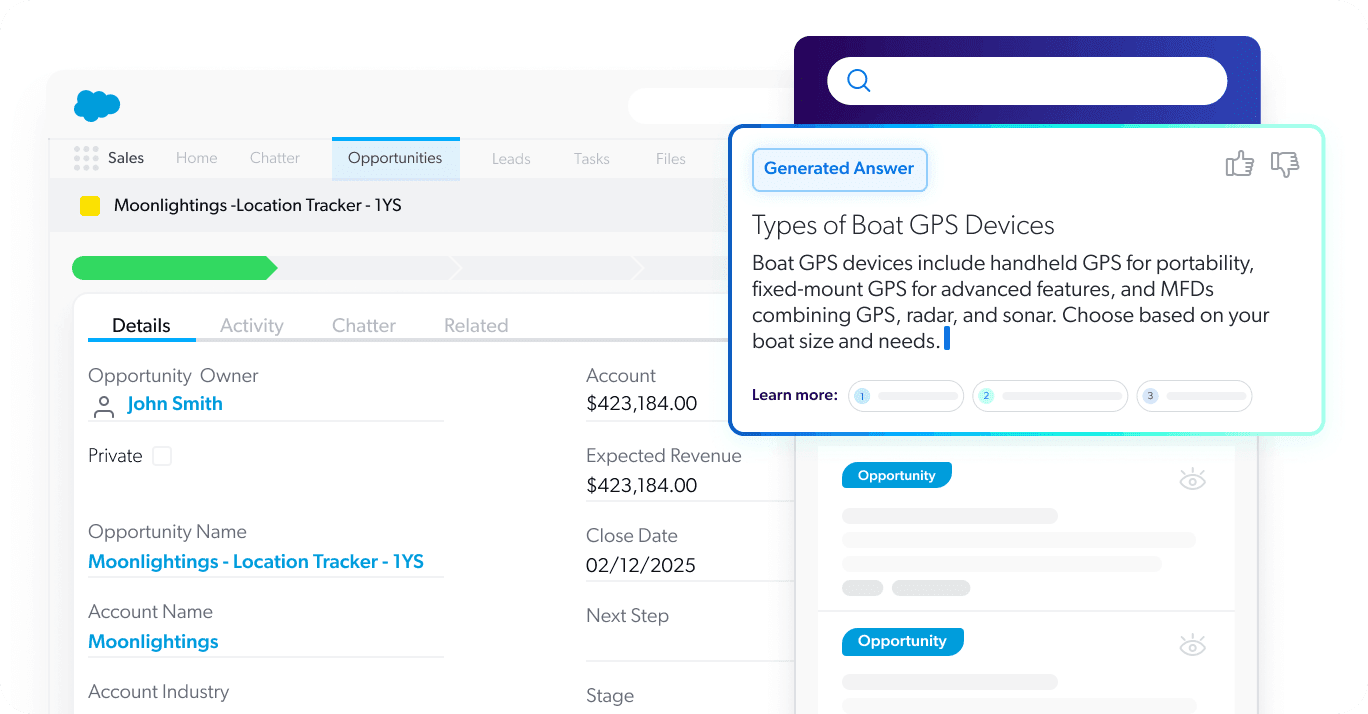Open Learn more citation 3
The width and height of the screenshot is (1368, 714).
pos(1194,396)
